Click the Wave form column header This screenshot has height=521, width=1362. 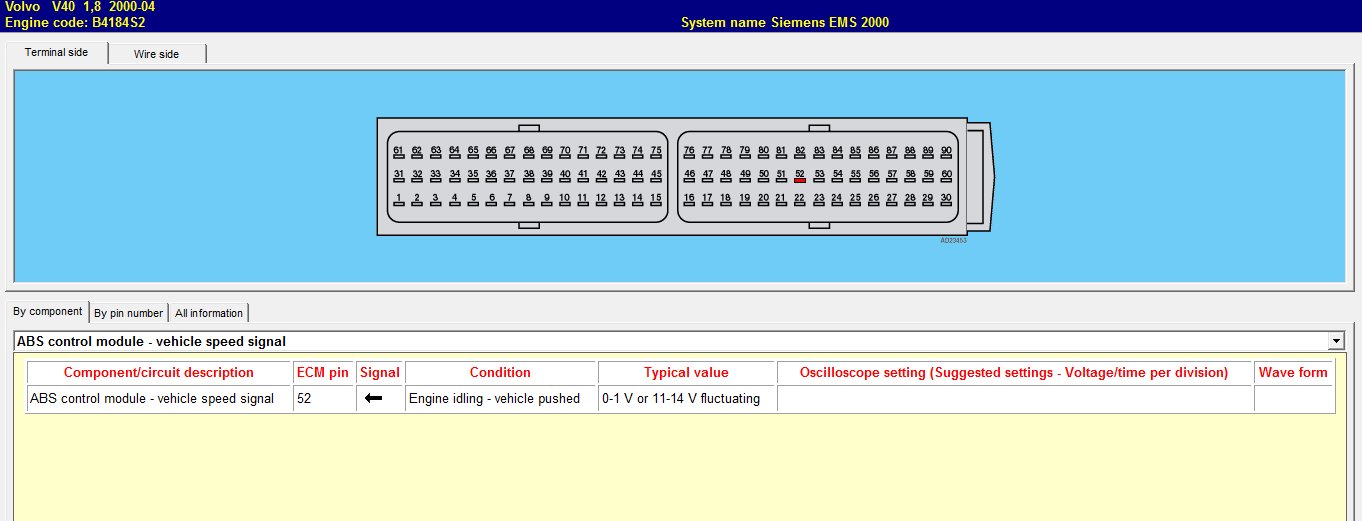[1293, 372]
